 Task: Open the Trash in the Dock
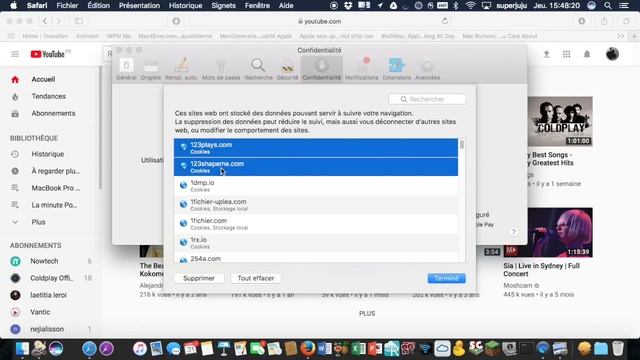[618, 349]
